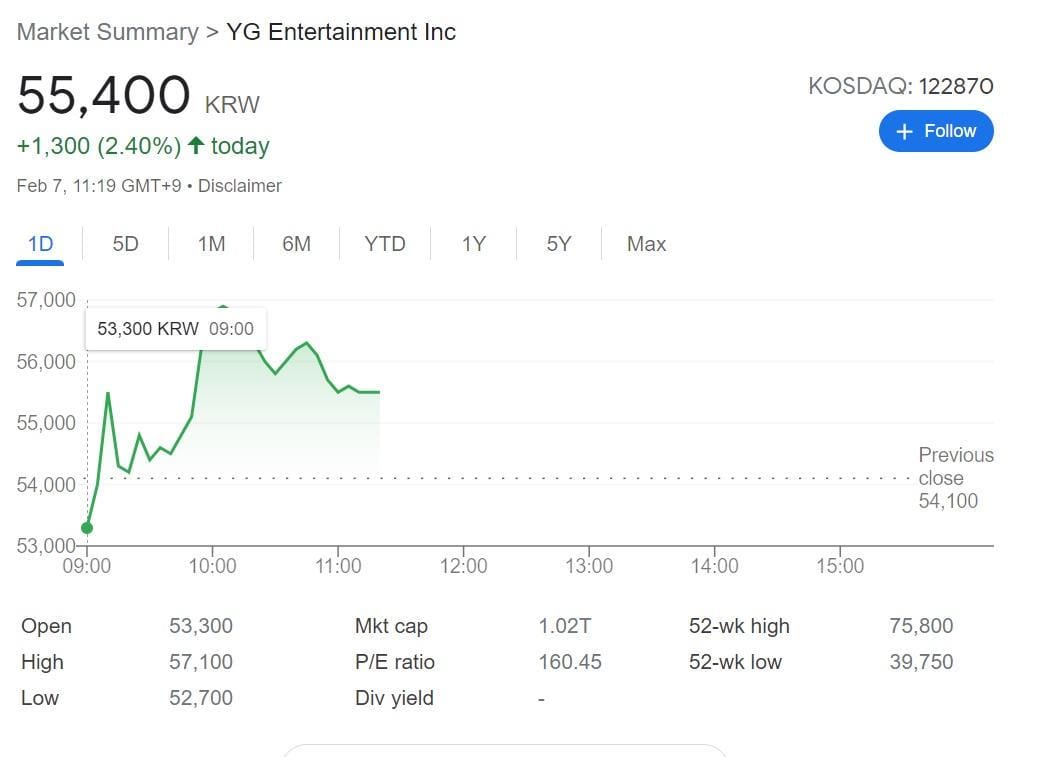
Task: Switch to the 5Y chart tab
Action: (558, 244)
